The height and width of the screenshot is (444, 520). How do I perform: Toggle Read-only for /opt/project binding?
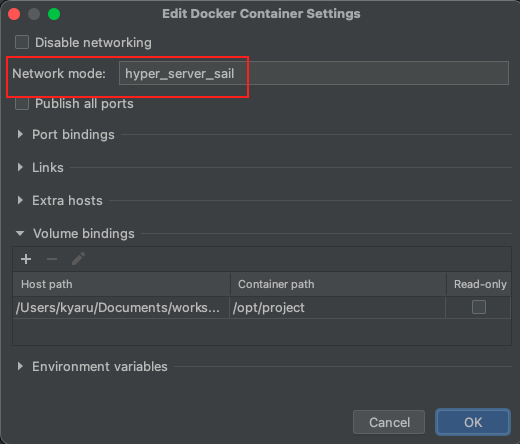479,307
